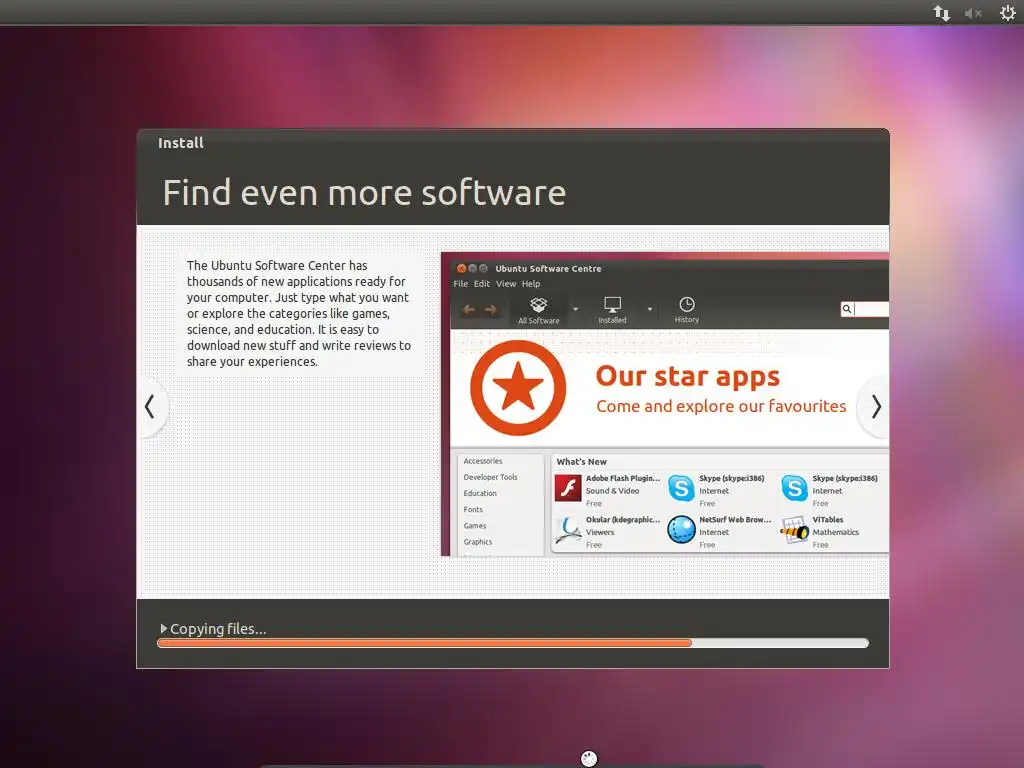Click the Okular viewer icon
The width and height of the screenshot is (1024, 768).
click(x=568, y=530)
